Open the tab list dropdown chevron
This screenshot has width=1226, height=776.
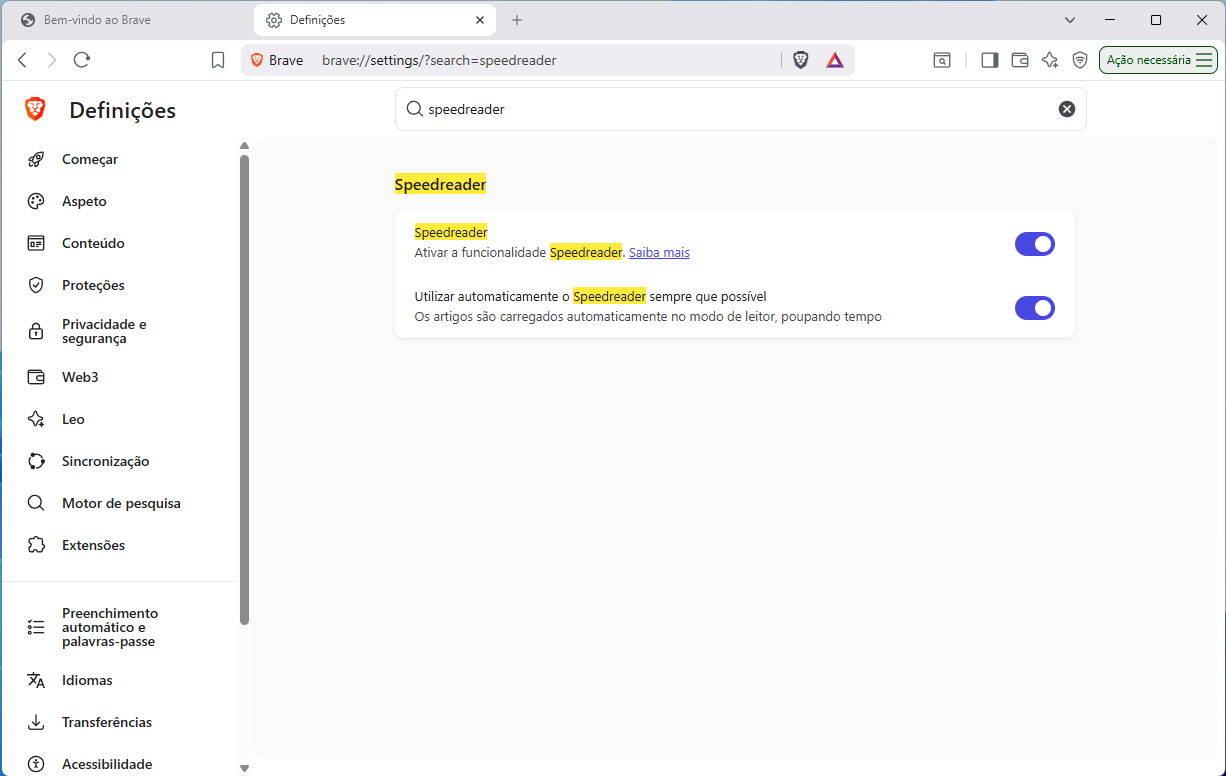tap(1070, 20)
